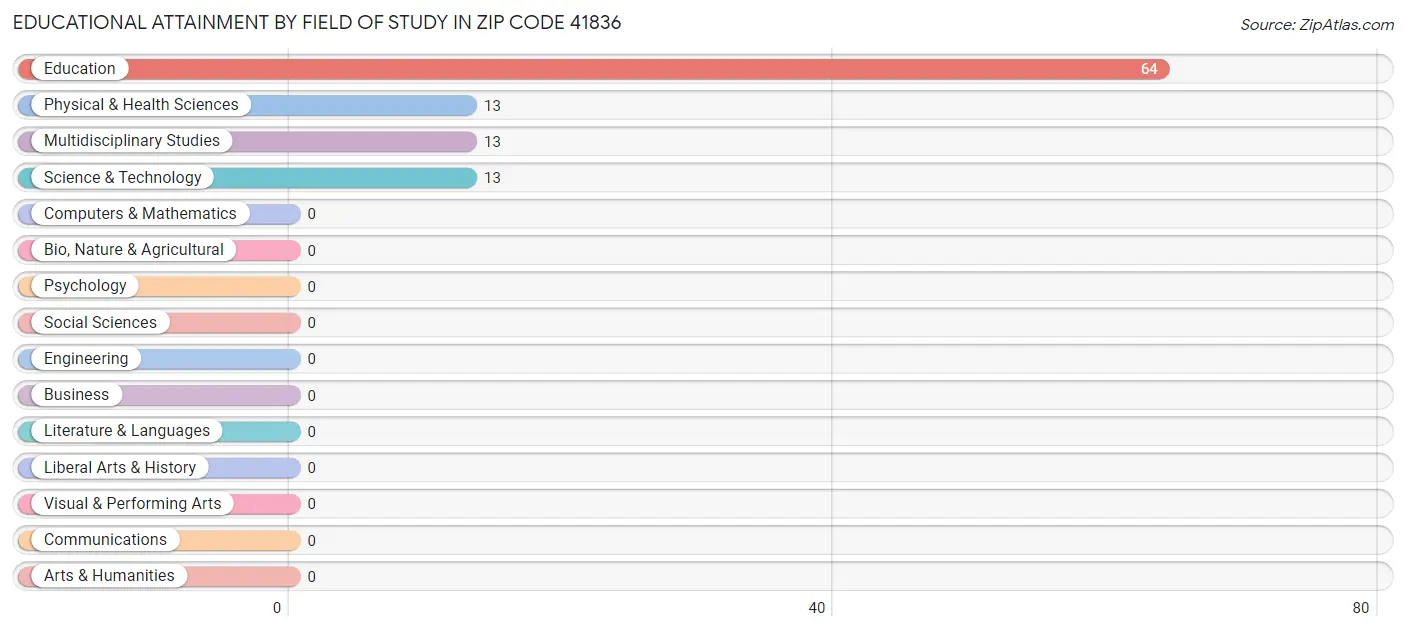Click the Arts & Humanities label
The image size is (1406, 631).
(109, 576)
